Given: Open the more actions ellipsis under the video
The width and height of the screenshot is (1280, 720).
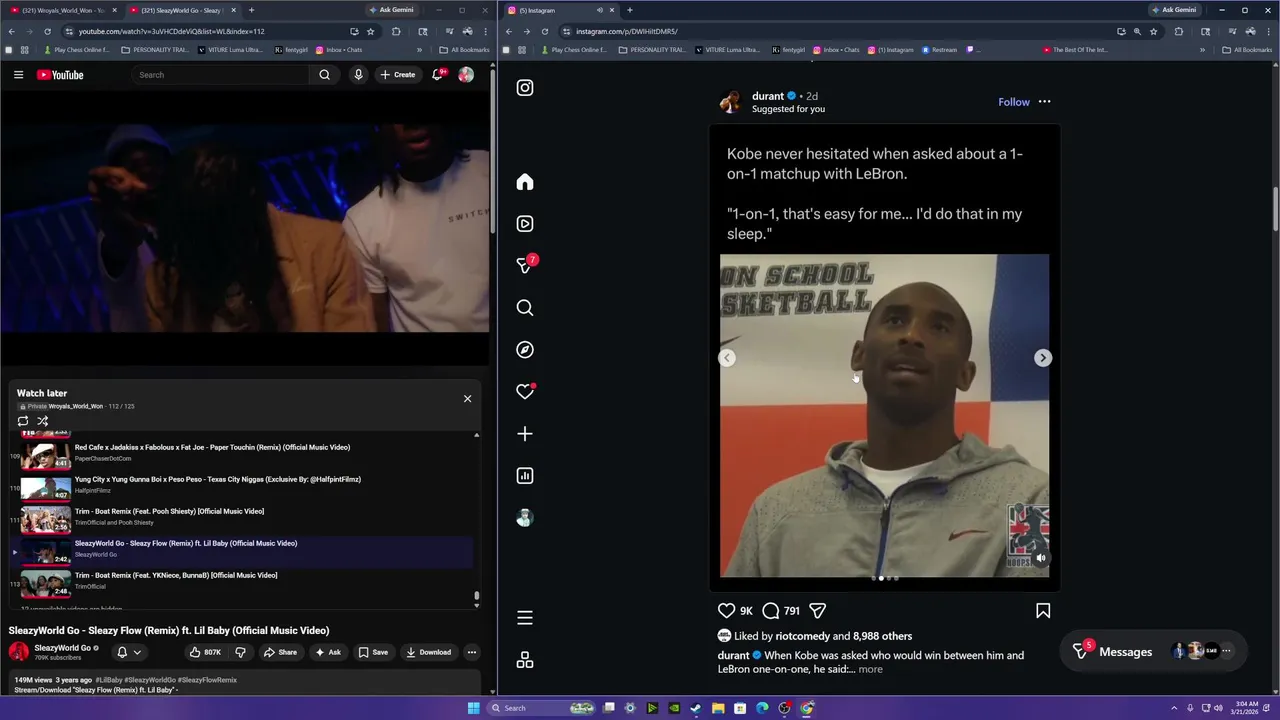Looking at the screenshot, I should (x=472, y=652).
